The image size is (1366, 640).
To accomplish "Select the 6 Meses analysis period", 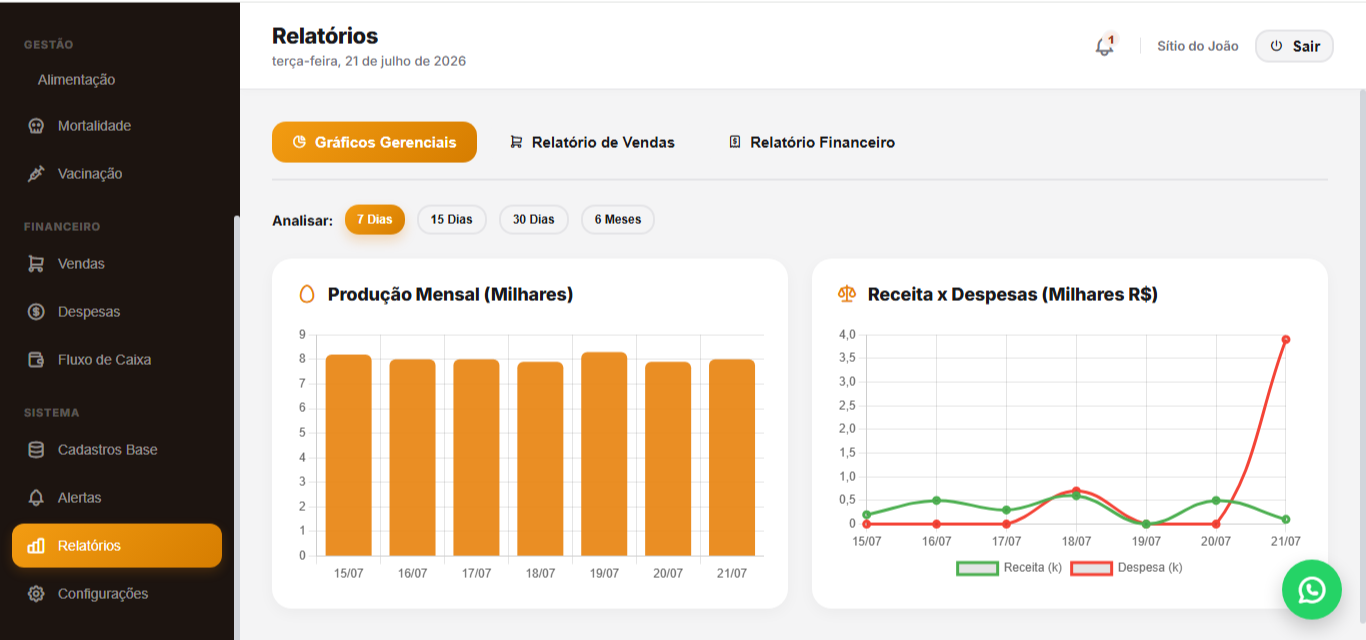I will [x=618, y=219].
